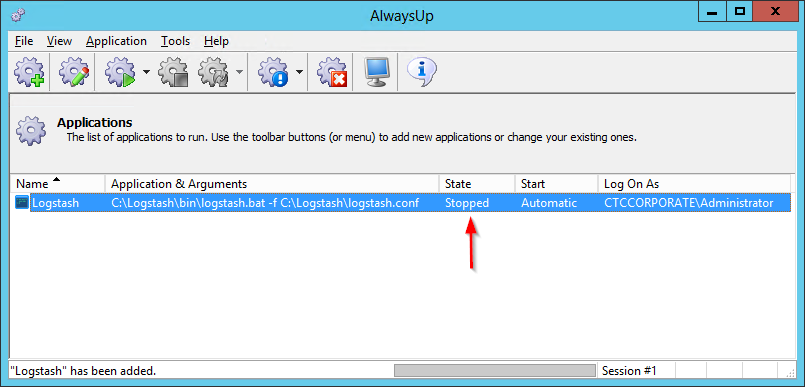Open the Tools menu
The height and width of the screenshot is (387, 805).
coord(176,41)
